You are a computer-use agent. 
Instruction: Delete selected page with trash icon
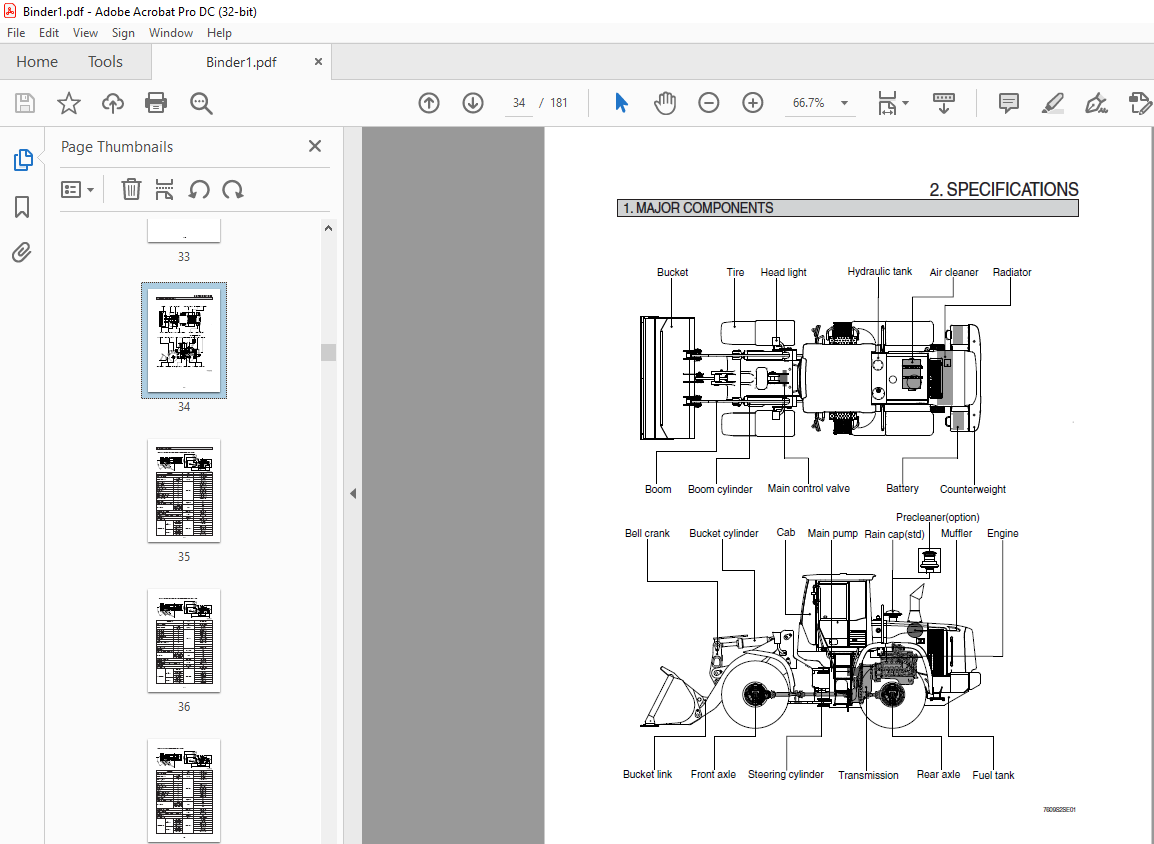[131, 190]
